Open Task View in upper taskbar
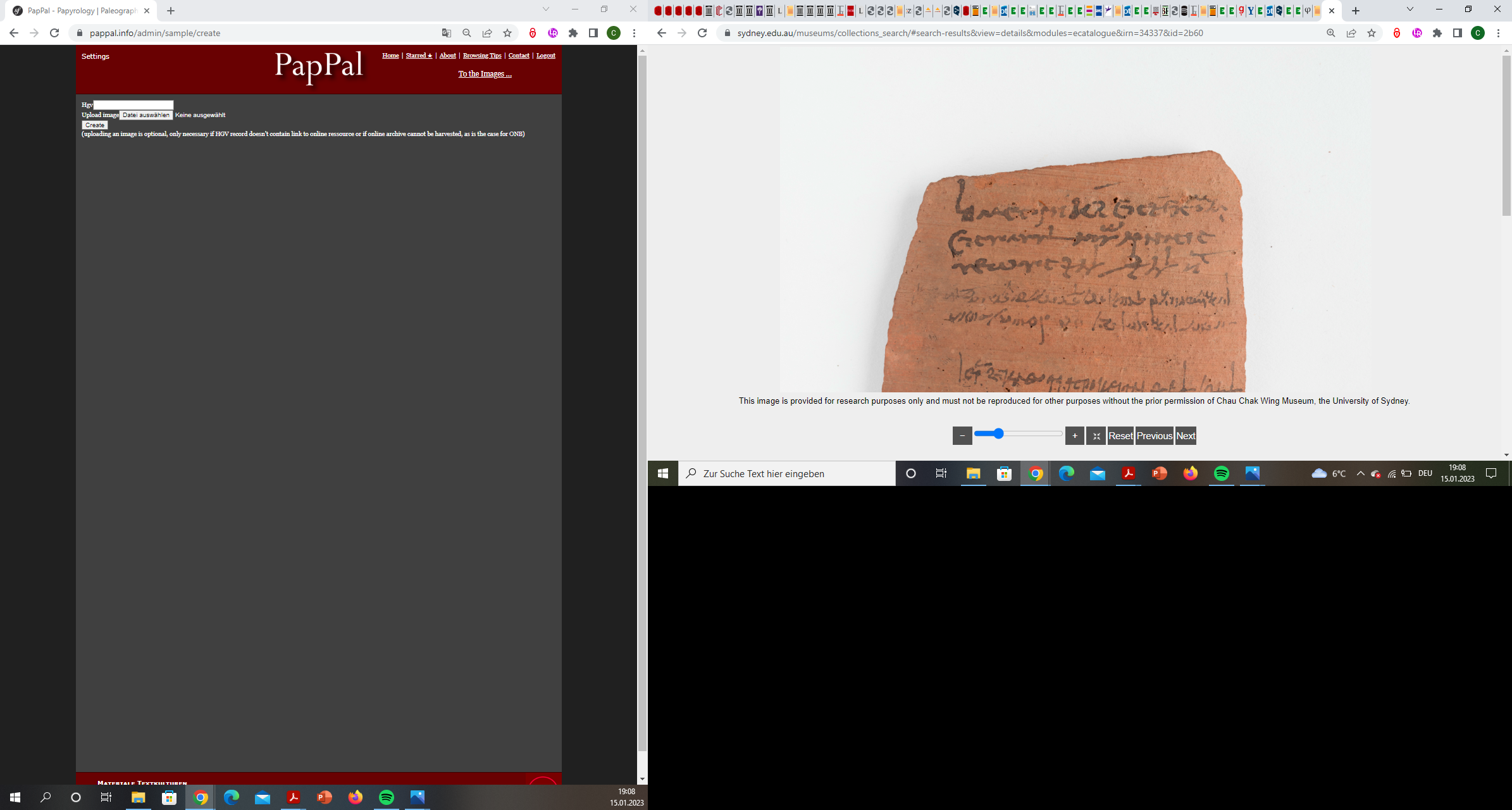1512x810 pixels. pyautogui.click(x=941, y=473)
